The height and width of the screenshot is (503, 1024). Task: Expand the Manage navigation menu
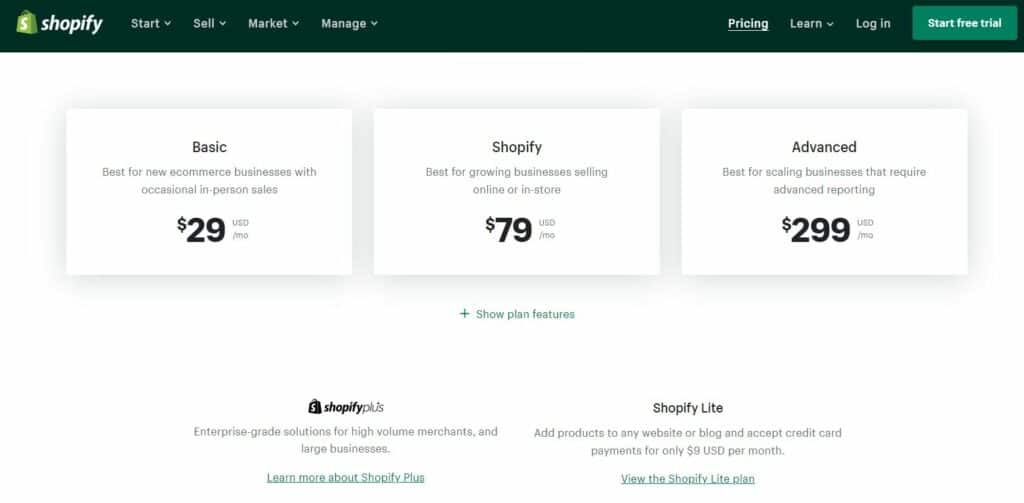coord(349,24)
